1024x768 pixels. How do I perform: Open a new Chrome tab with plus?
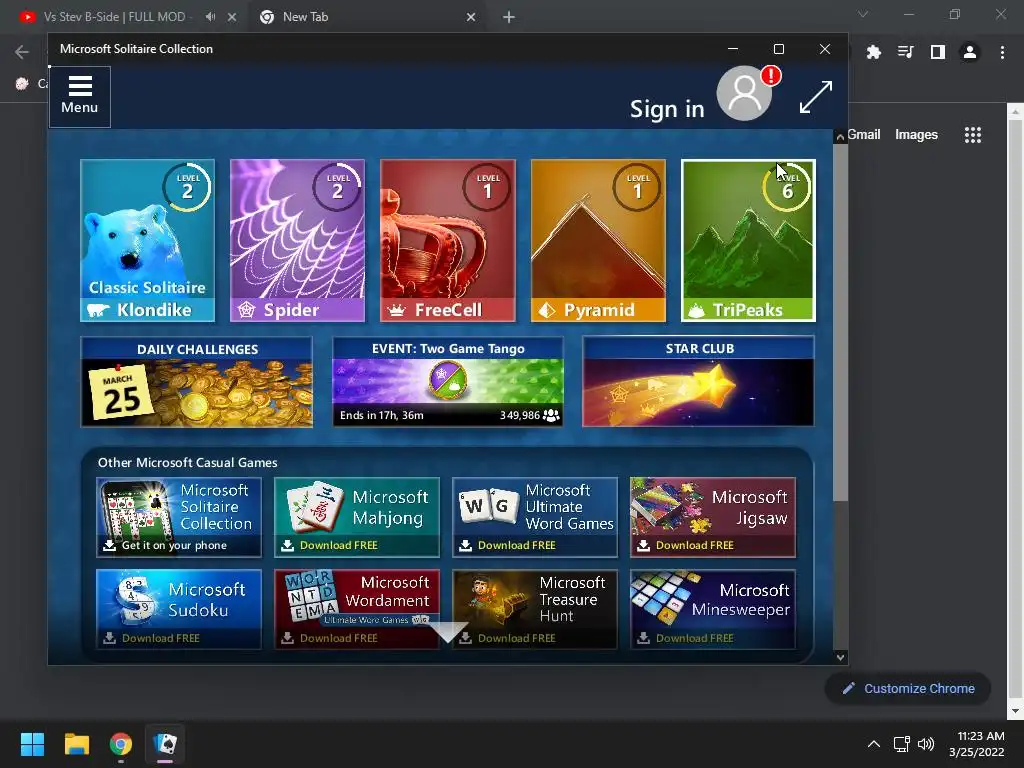coord(509,18)
